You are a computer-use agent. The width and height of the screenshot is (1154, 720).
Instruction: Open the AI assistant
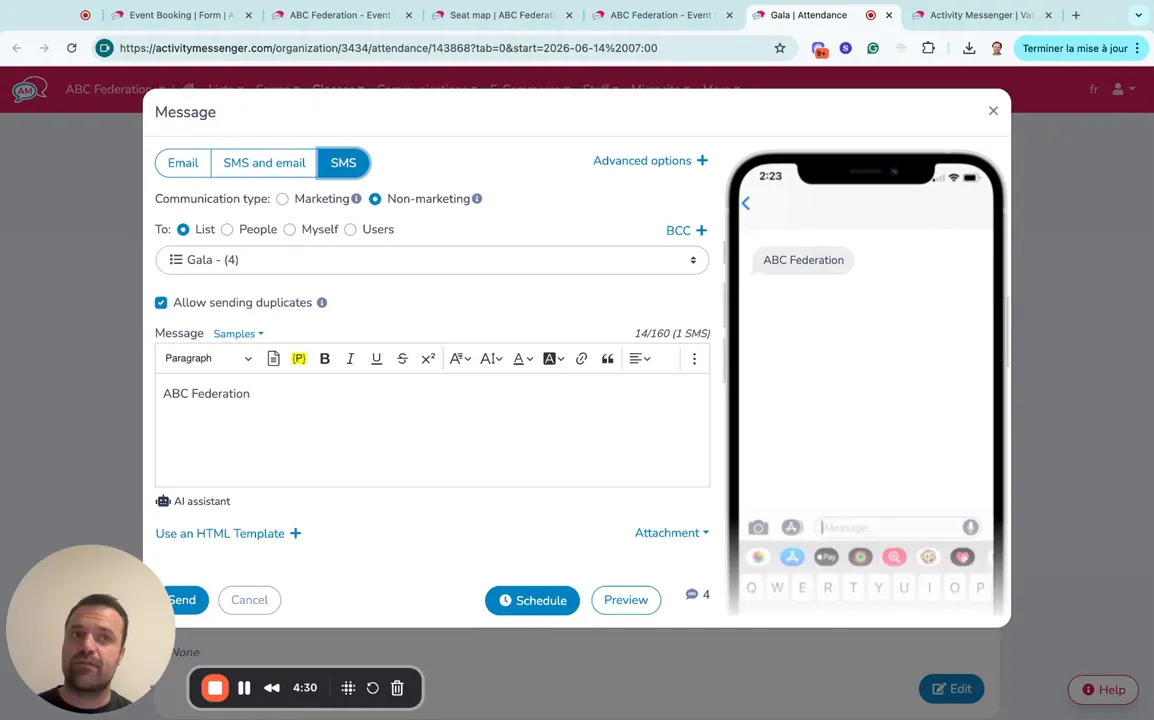193,501
